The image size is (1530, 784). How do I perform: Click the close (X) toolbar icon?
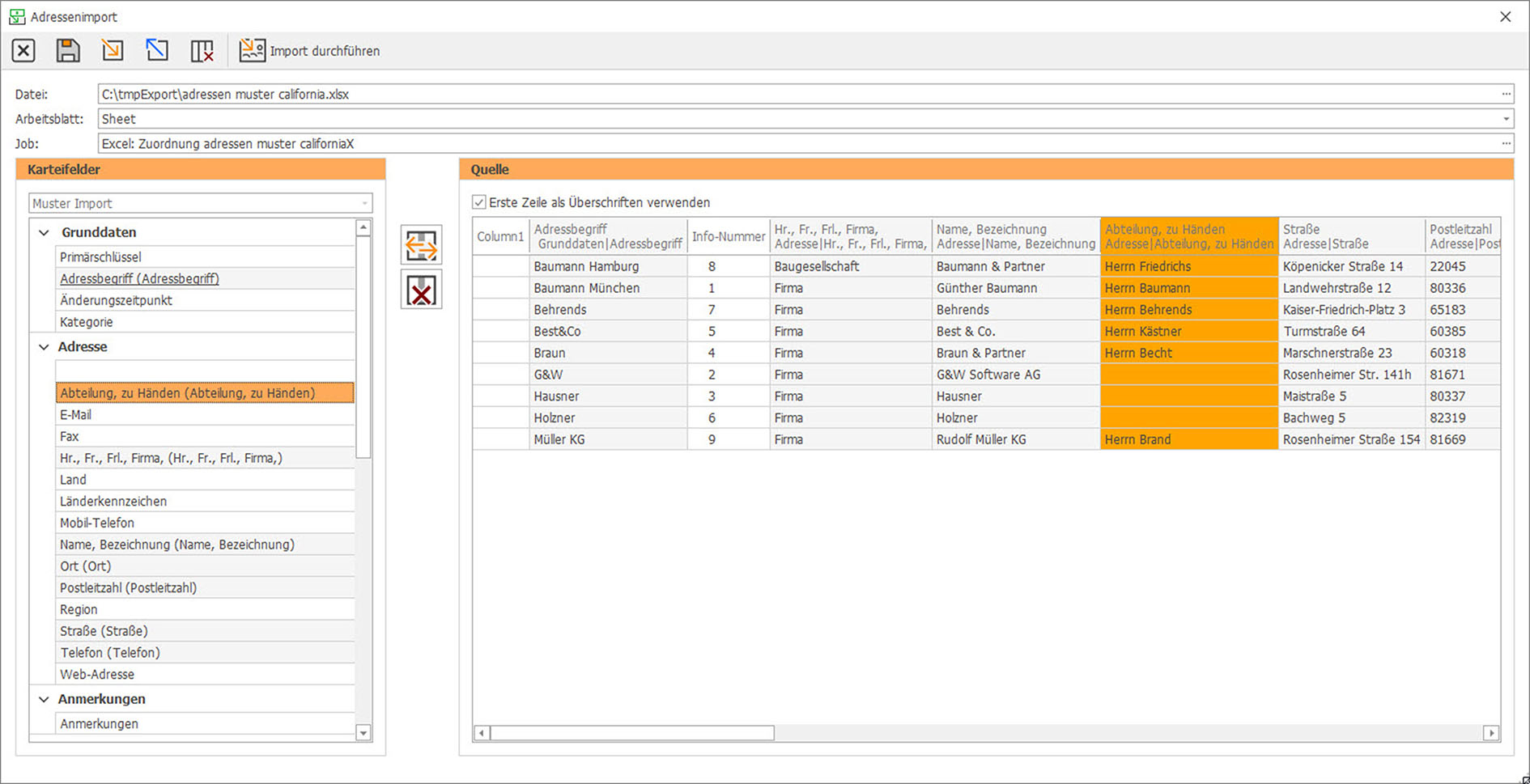[x=23, y=51]
